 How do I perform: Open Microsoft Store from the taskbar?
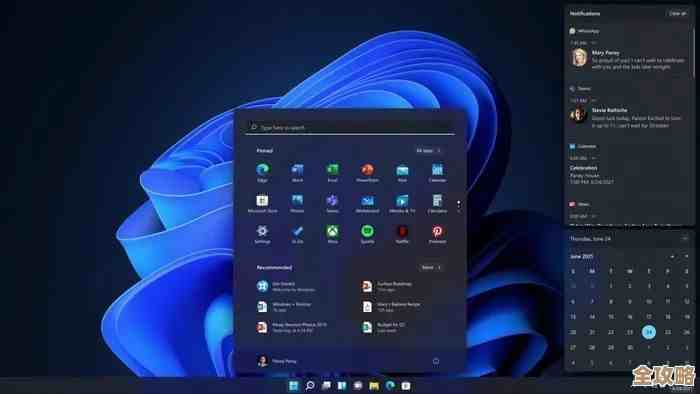tap(406, 386)
